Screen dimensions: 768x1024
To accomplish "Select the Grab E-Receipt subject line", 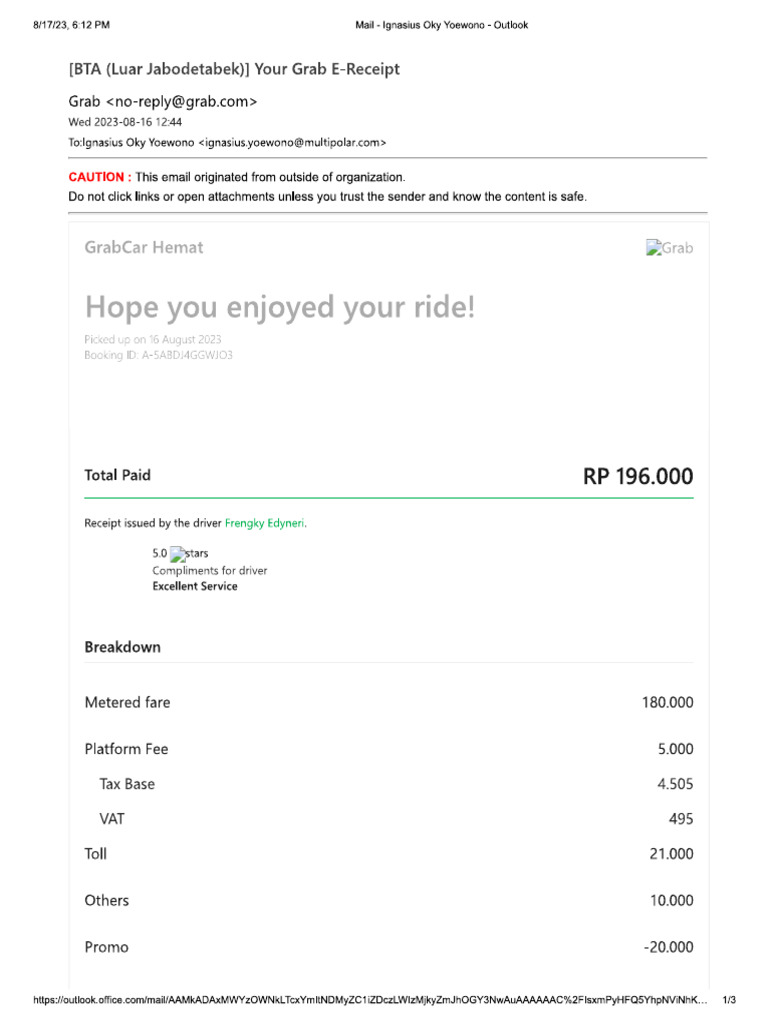I will pyautogui.click(x=234, y=69).
